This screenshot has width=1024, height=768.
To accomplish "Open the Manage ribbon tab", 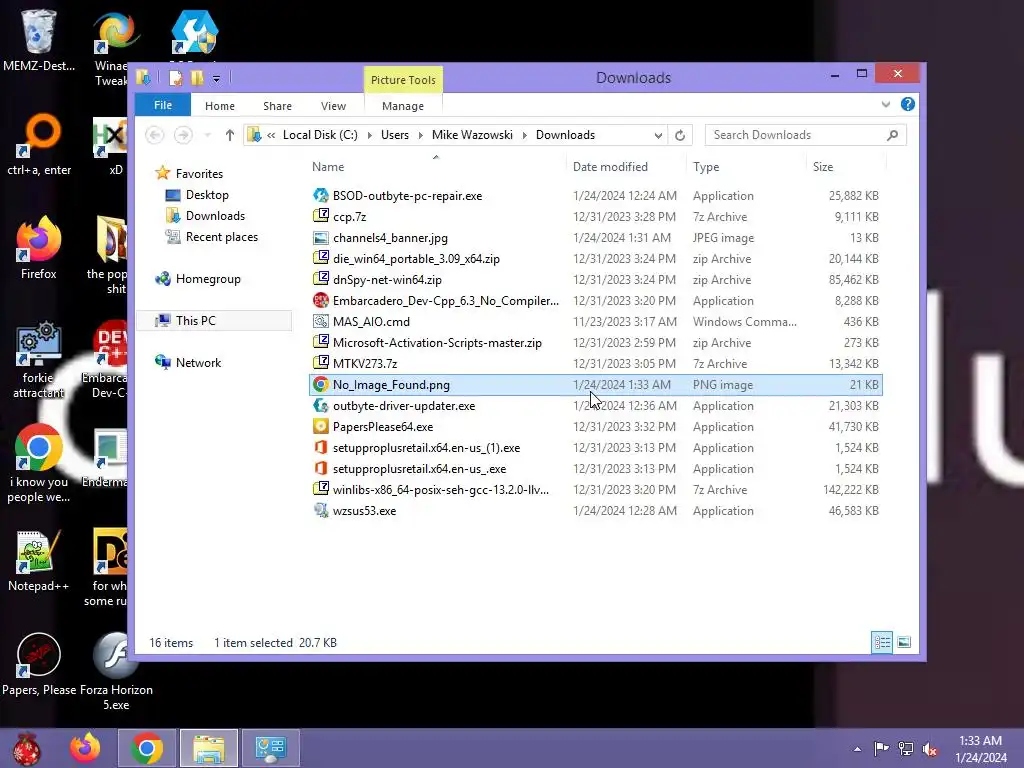I will click(x=403, y=106).
